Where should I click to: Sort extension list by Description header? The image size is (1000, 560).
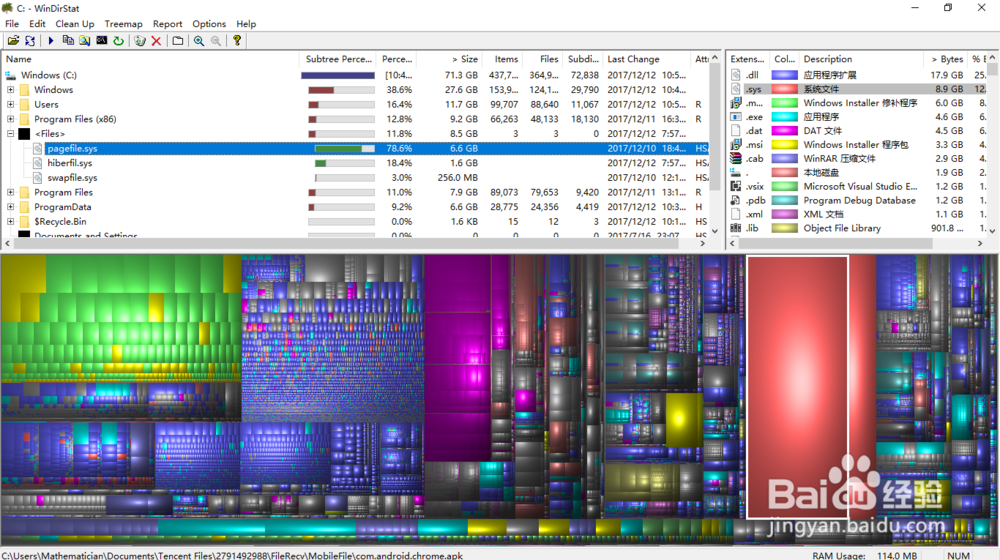[x=862, y=59]
